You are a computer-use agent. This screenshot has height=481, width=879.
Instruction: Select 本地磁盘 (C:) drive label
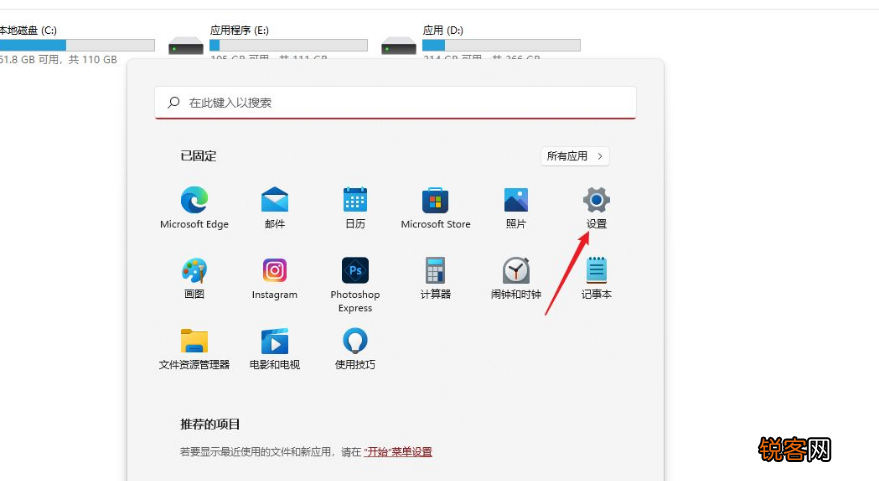click(x=28, y=30)
